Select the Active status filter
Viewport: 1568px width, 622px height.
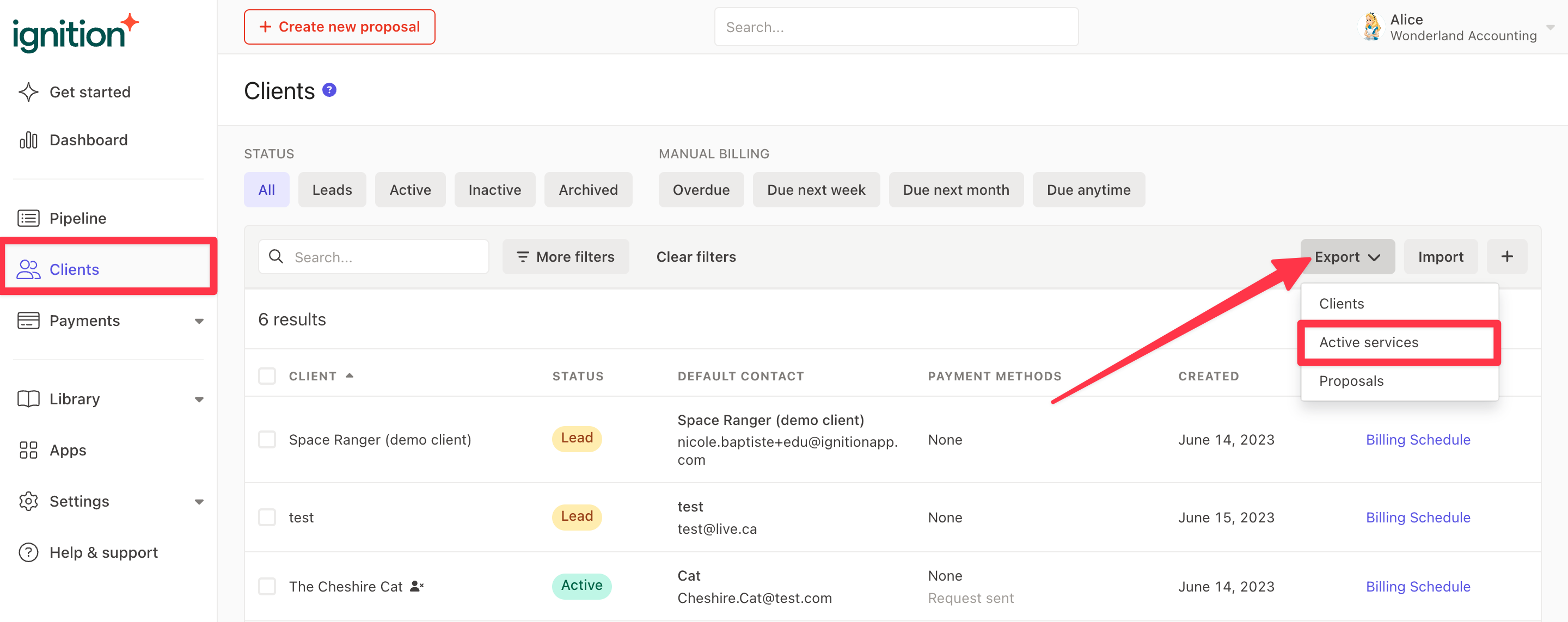click(x=411, y=190)
